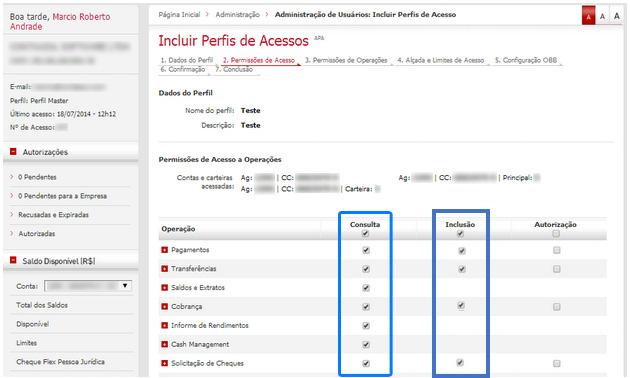The width and height of the screenshot is (630, 378).
Task: Open step 7 Conclusão
Action: point(234,69)
